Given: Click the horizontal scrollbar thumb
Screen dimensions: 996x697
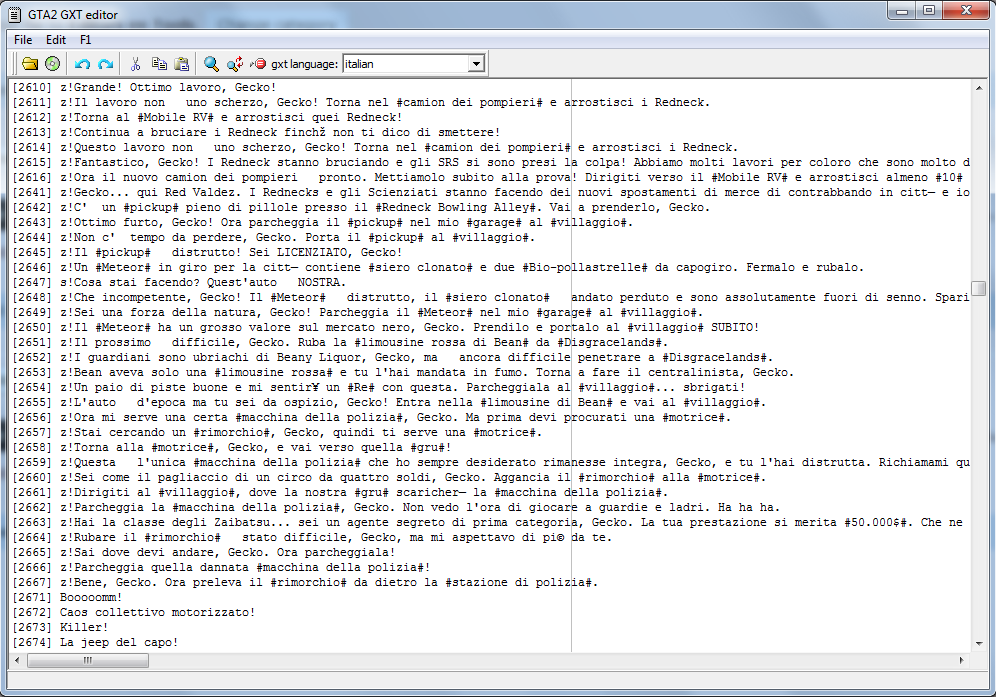Looking at the screenshot, I should click(88, 660).
